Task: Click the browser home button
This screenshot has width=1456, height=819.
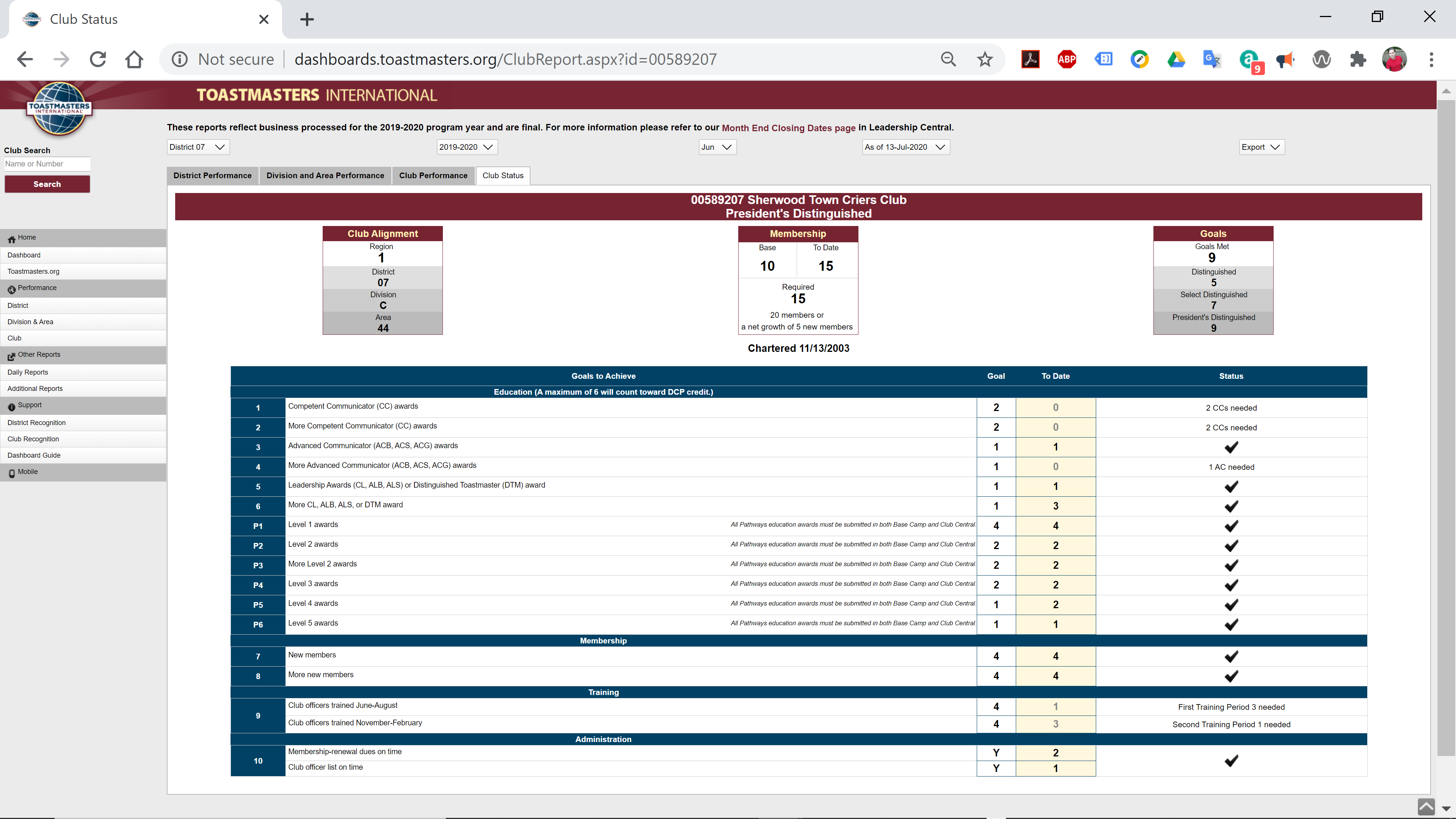Action: (134, 60)
